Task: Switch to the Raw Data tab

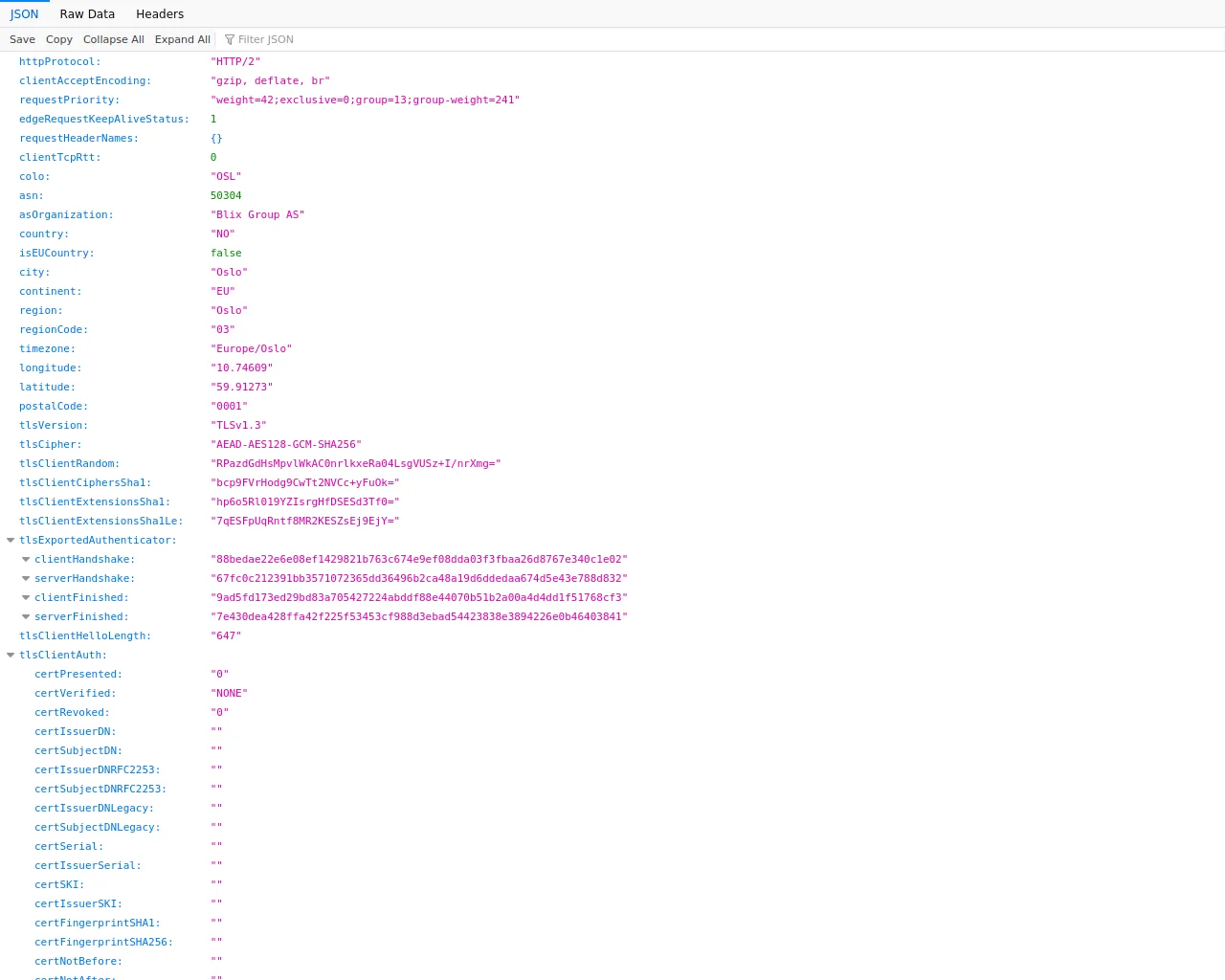Action: pyautogui.click(x=87, y=14)
